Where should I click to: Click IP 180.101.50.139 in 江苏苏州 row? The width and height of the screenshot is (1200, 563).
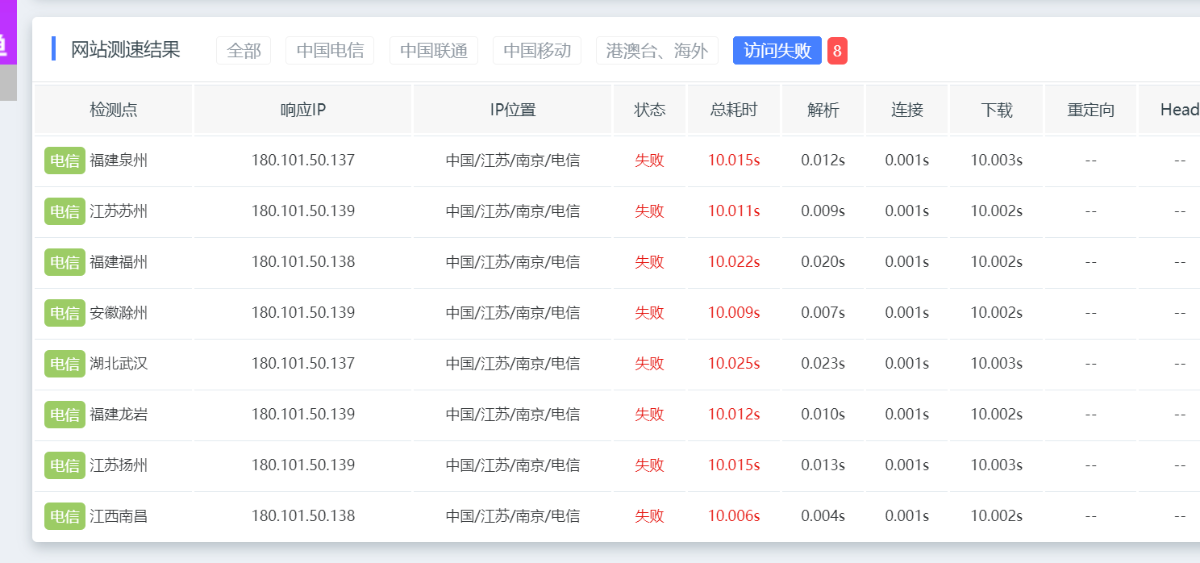pyautogui.click(x=303, y=211)
